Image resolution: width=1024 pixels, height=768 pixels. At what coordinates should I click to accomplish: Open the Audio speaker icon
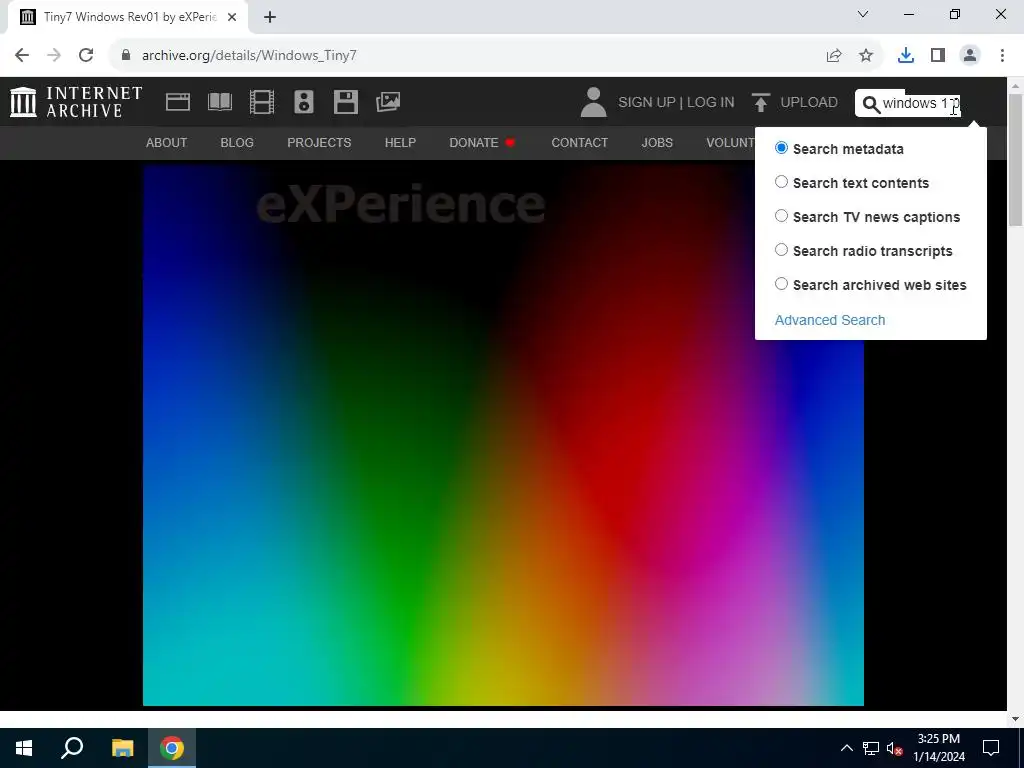point(304,102)
